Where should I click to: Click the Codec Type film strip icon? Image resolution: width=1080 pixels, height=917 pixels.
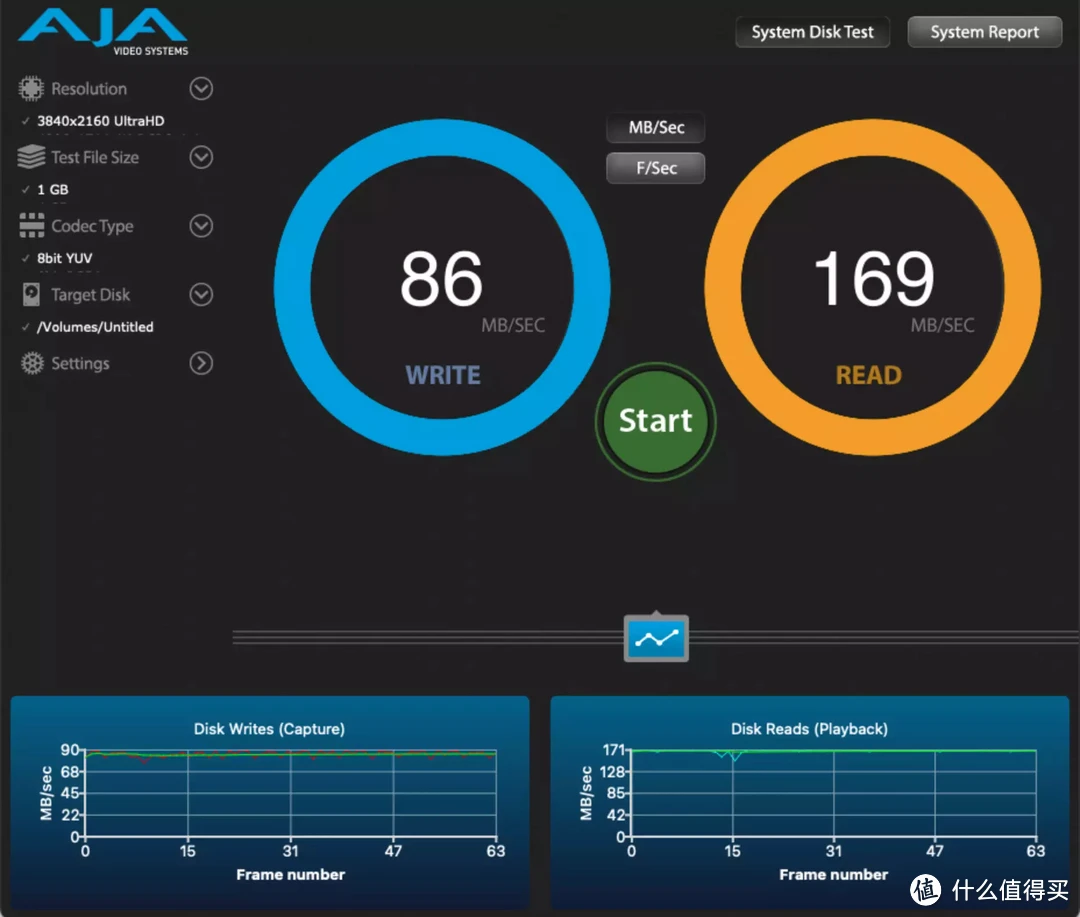[32, 225]
